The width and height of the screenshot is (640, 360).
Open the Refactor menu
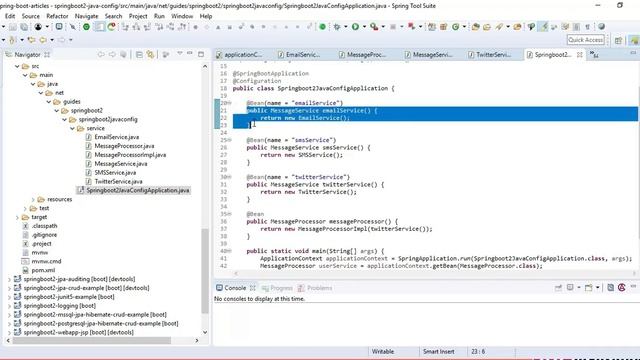point(57,16)
